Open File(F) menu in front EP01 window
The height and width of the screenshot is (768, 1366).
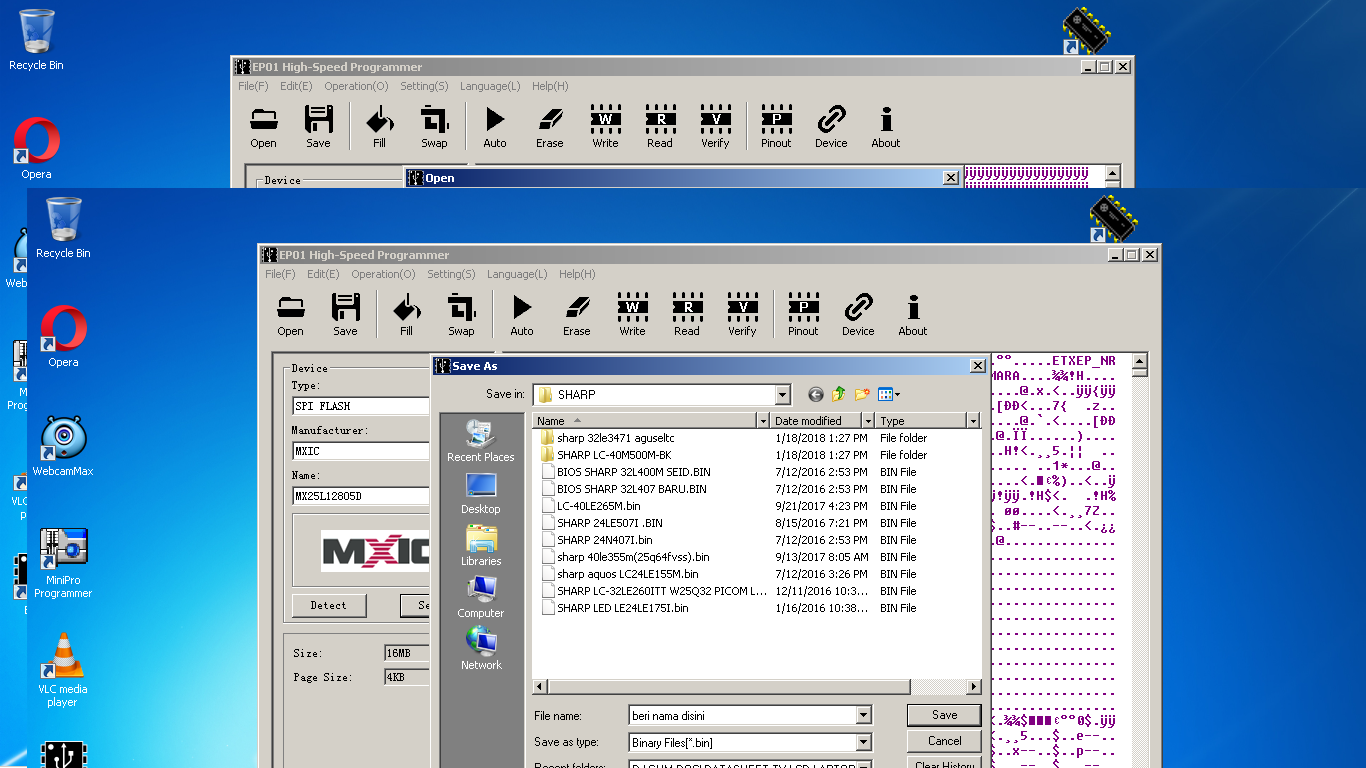point(280,274)
